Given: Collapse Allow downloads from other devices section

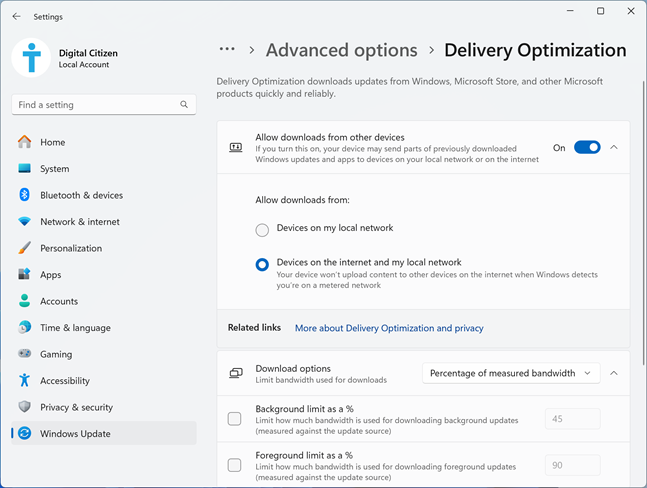Looking at the screenshot, I should click(614, 147).
